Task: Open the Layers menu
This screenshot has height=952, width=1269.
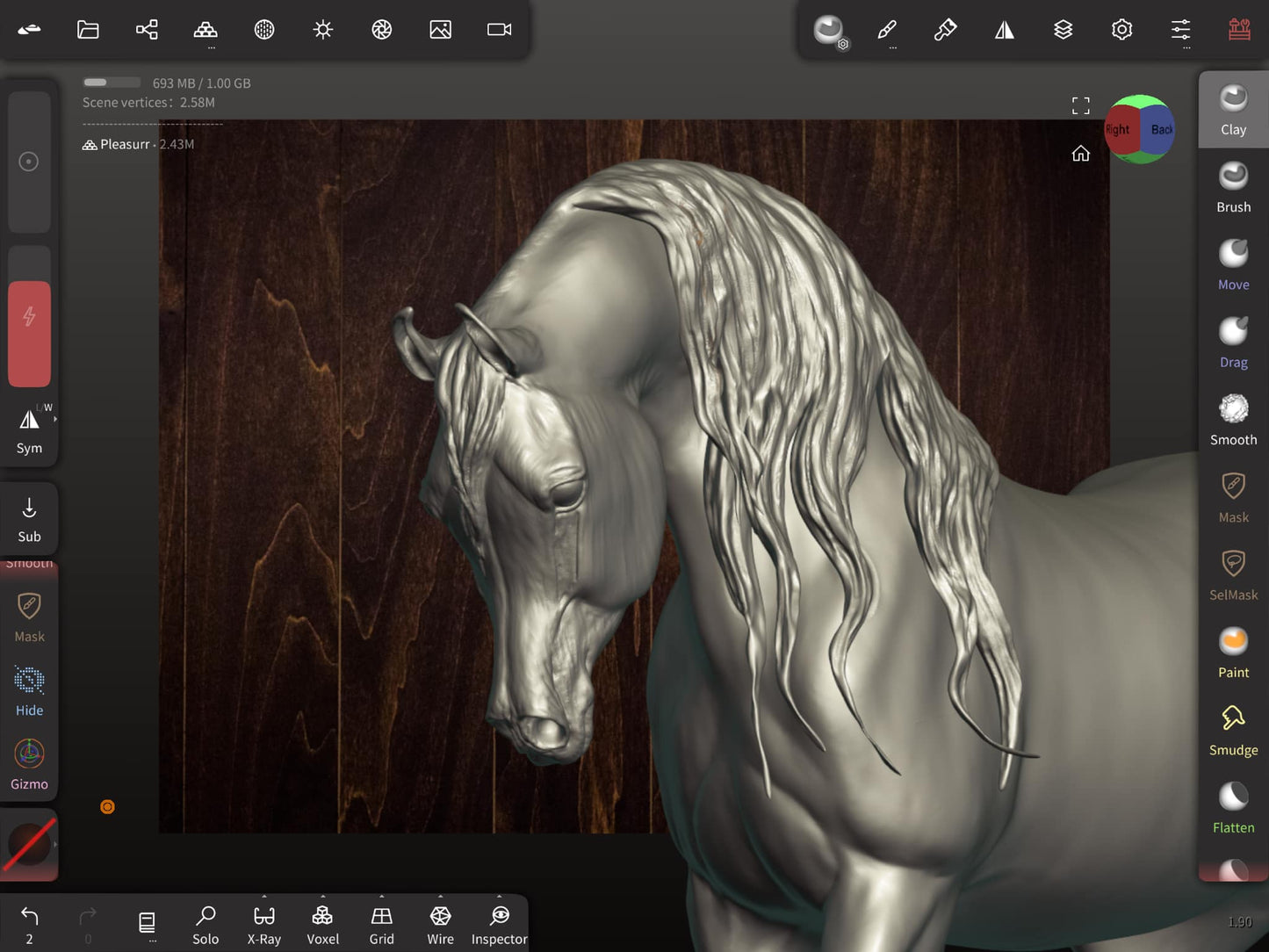Action: point(1064,30)
